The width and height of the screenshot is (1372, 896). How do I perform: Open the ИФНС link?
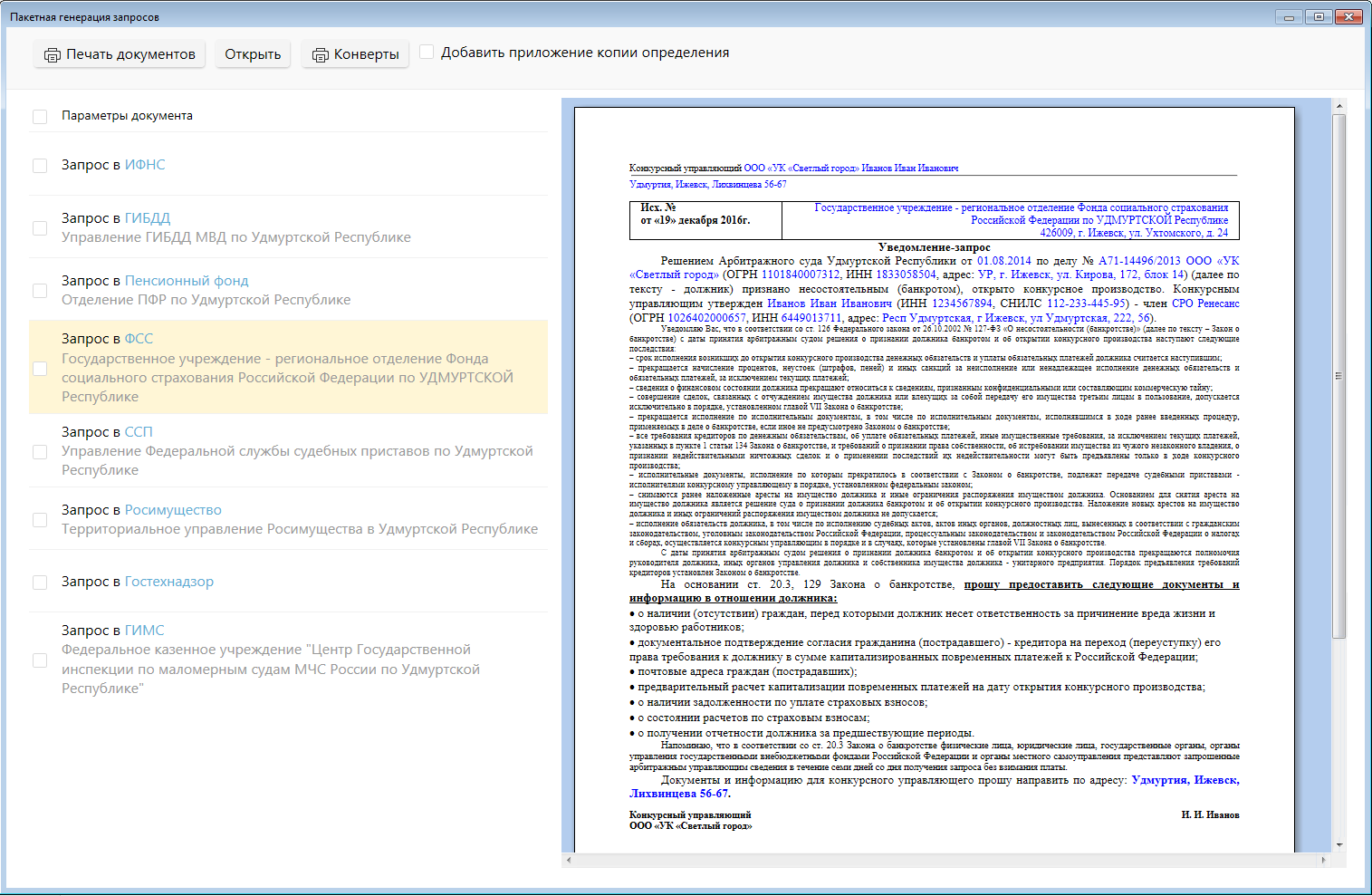pos(145,165)
